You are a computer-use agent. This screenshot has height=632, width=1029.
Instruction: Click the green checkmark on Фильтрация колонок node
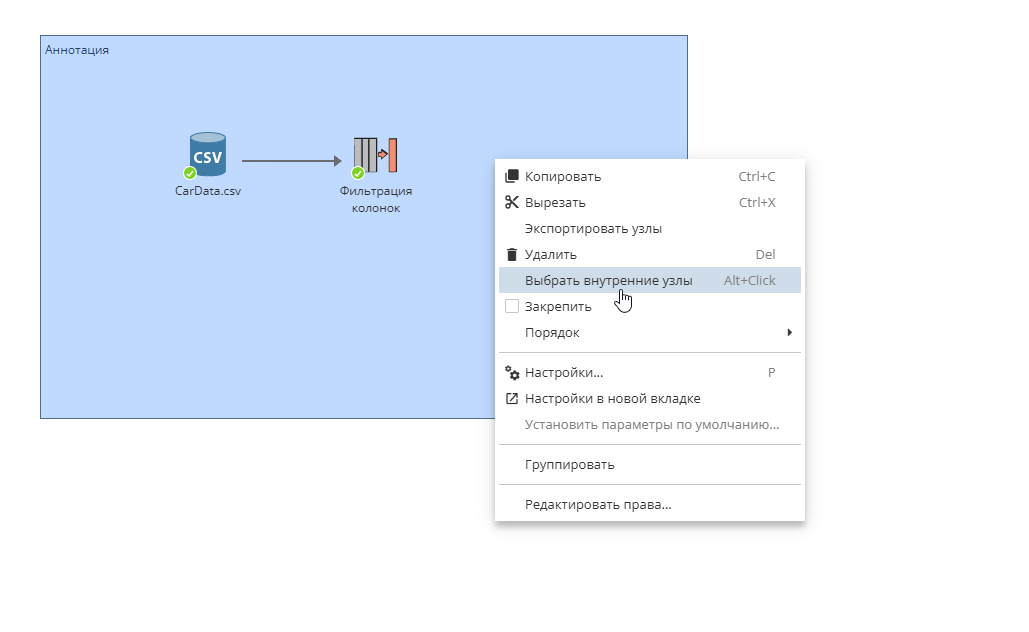(356, 174)
